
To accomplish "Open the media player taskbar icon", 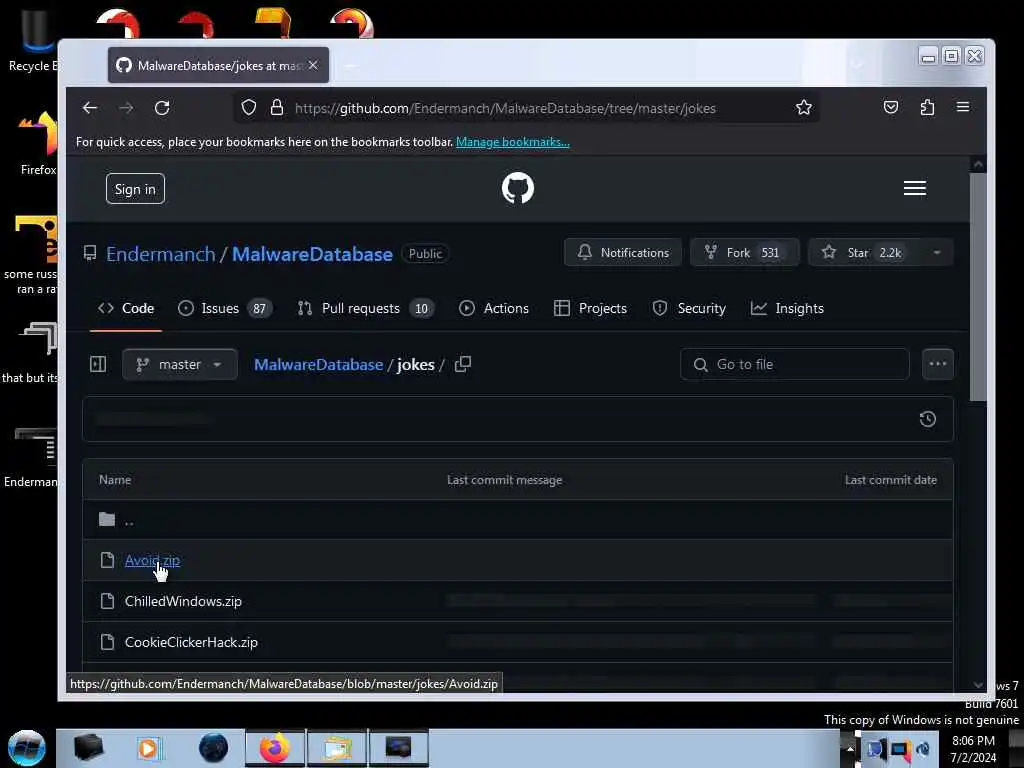I will tap(148, 748).
